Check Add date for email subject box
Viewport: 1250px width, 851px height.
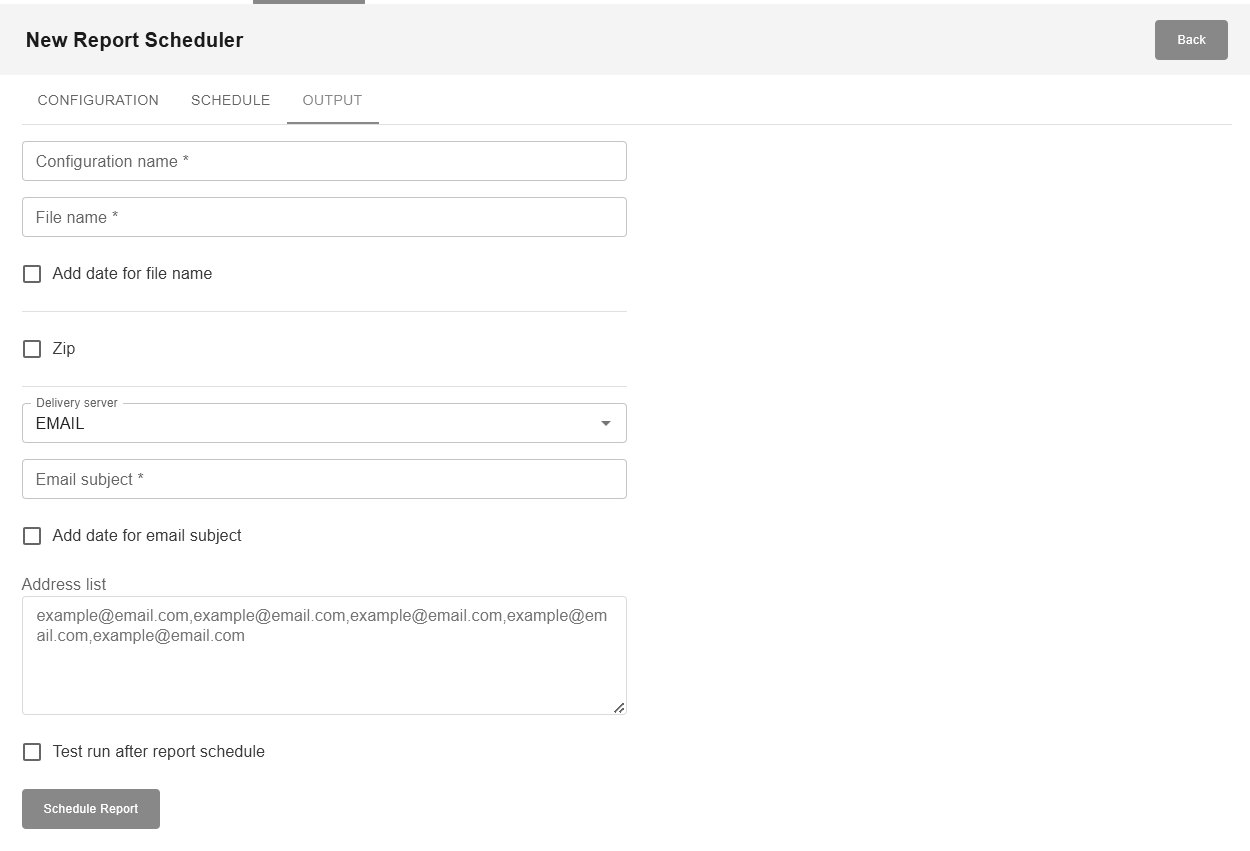pyautogui.click(x=32, y=536)
